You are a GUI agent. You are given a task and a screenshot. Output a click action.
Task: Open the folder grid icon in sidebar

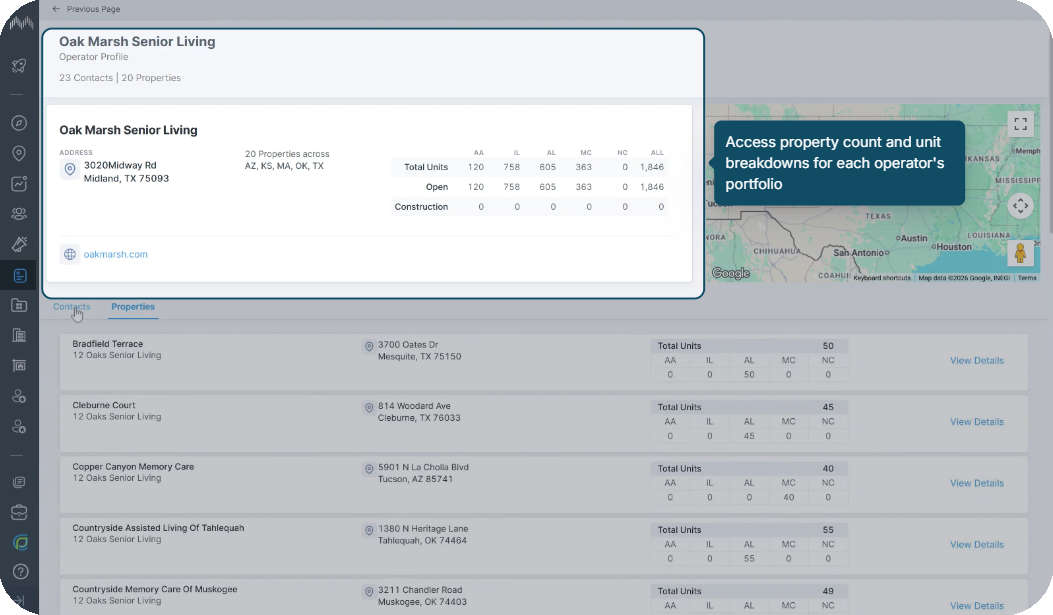pyautogui.click(x=19, y=305)
